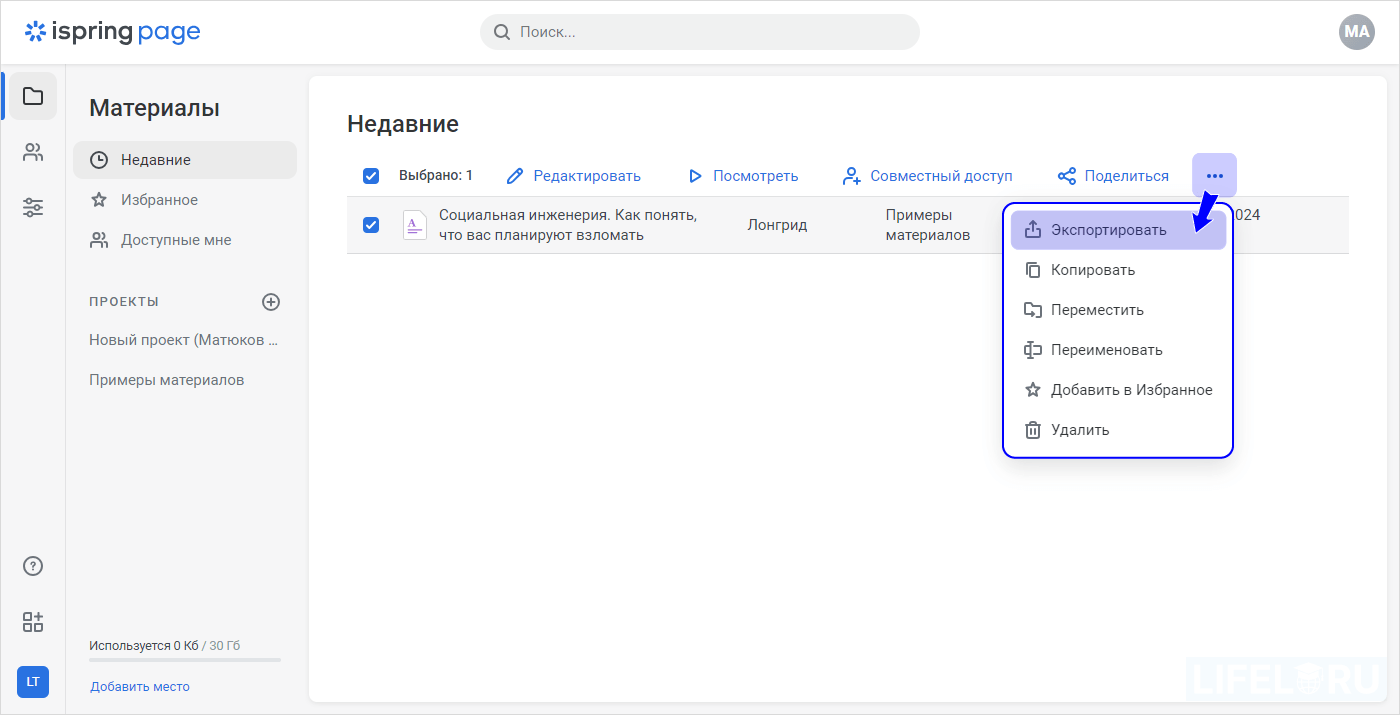The image size is (1400, 715).
Task: Choose Переименовать in the context menu
Action: tap(1108, 349)
